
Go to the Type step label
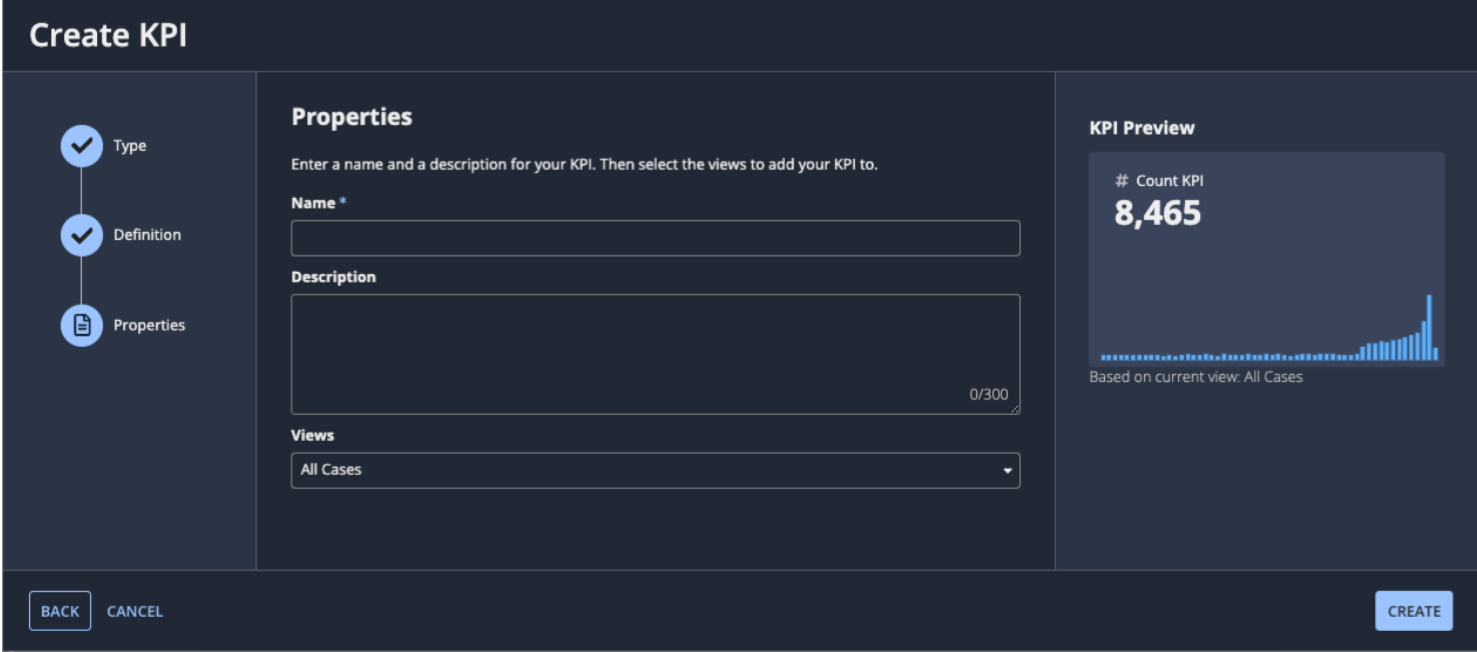pos(129,146)
